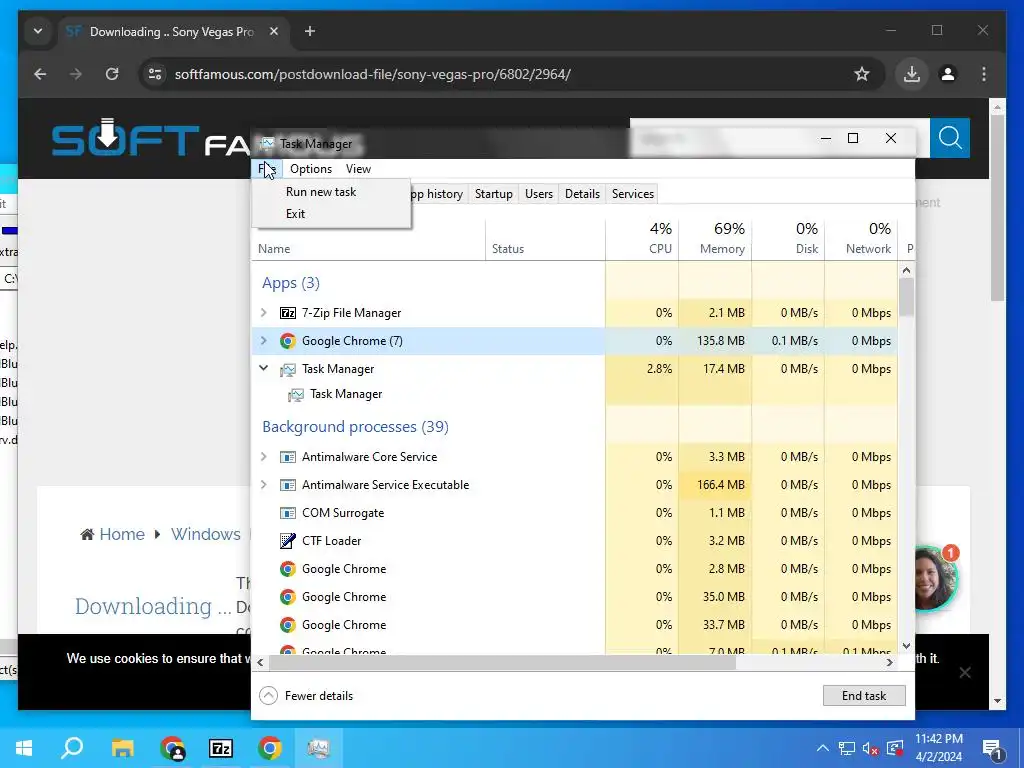Screen dimensions: 1024x768
Task: Click the Task Manager child process icon
Action: click(296, 394)
